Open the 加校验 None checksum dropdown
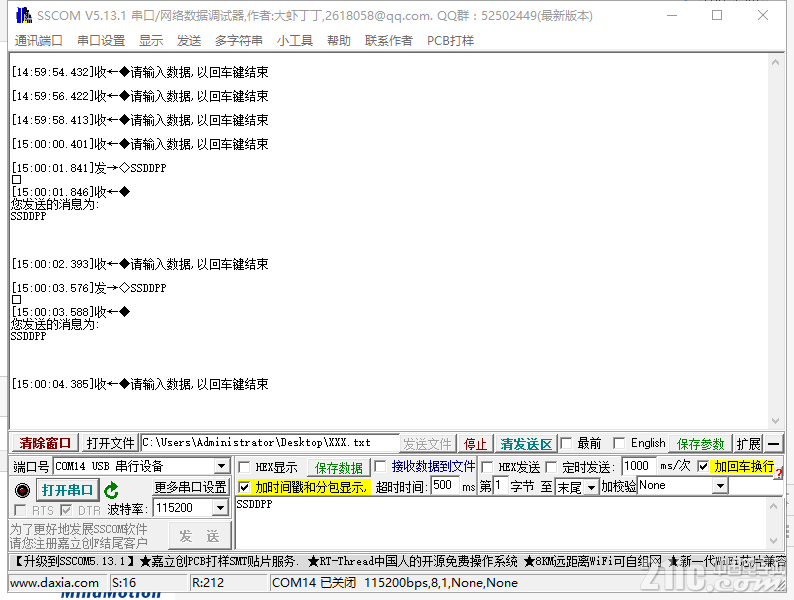Image resolution: width=794 pixels, height=600 pixels. click(720, 487)
